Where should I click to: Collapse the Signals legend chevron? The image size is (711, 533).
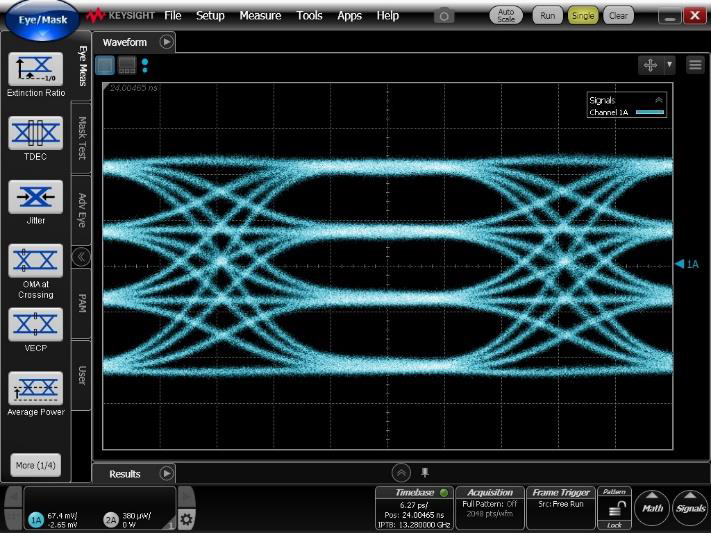click(658, 100)
